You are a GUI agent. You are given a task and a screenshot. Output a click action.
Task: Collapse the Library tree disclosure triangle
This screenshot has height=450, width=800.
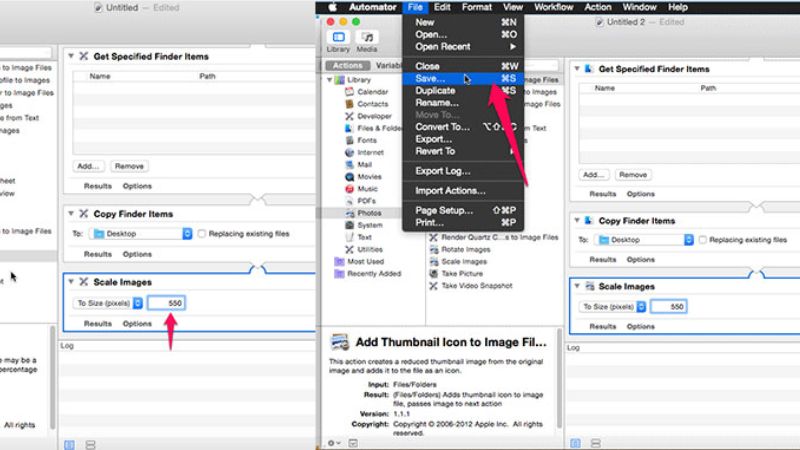pyautogui.click(x=330, y=79)
